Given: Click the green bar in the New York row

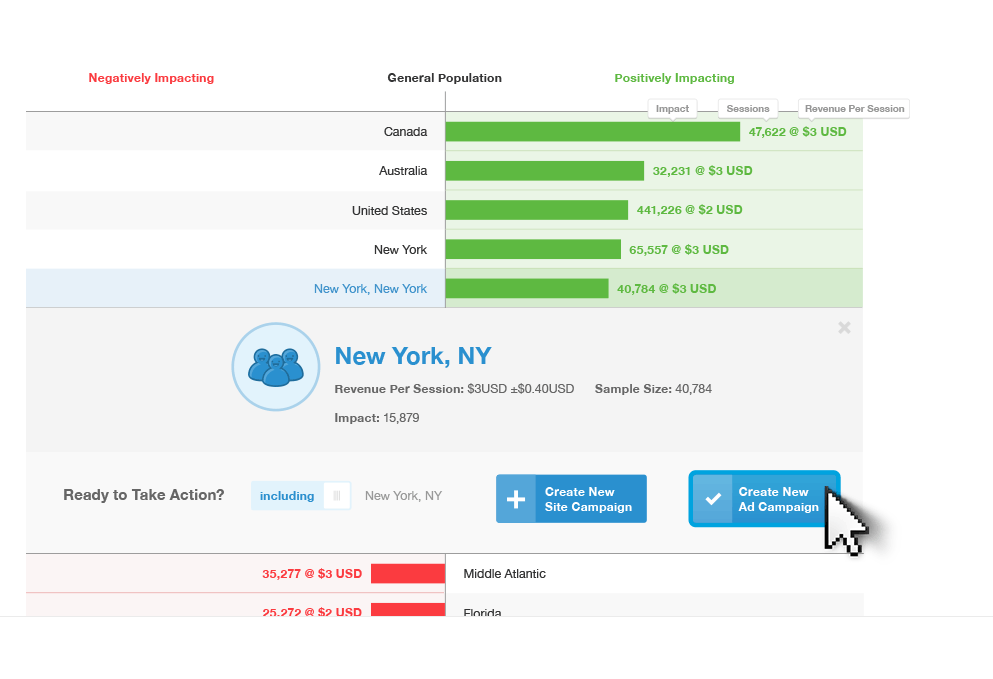Looking at the screenshot, I should point(533,250).
